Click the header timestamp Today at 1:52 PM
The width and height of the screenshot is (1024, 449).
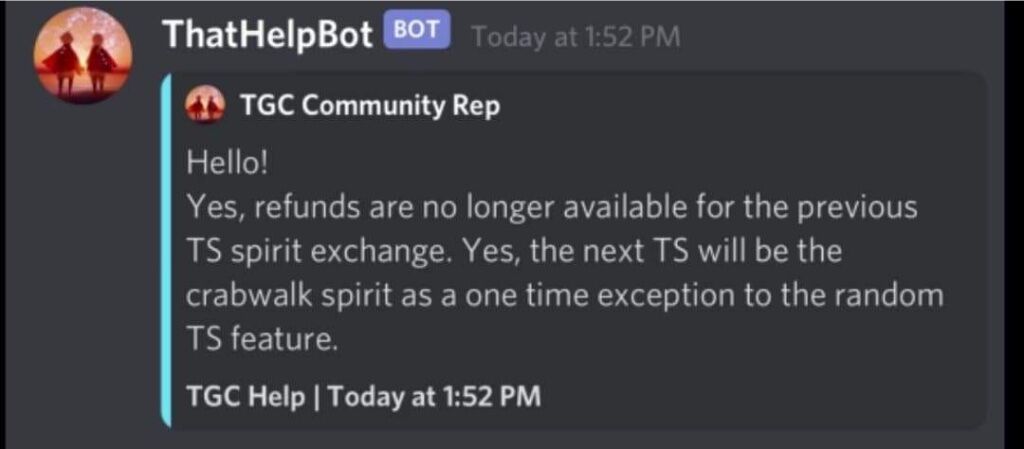(575, 37)
